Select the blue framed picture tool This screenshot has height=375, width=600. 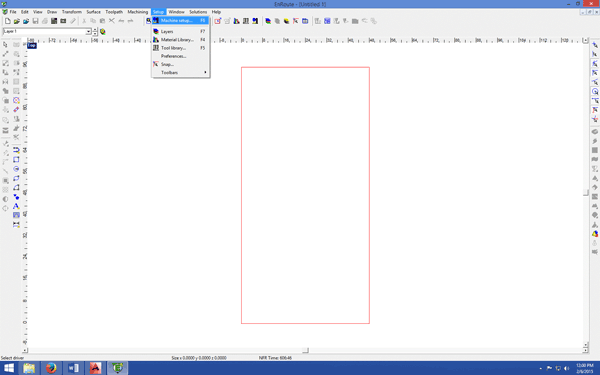[16, 215]
